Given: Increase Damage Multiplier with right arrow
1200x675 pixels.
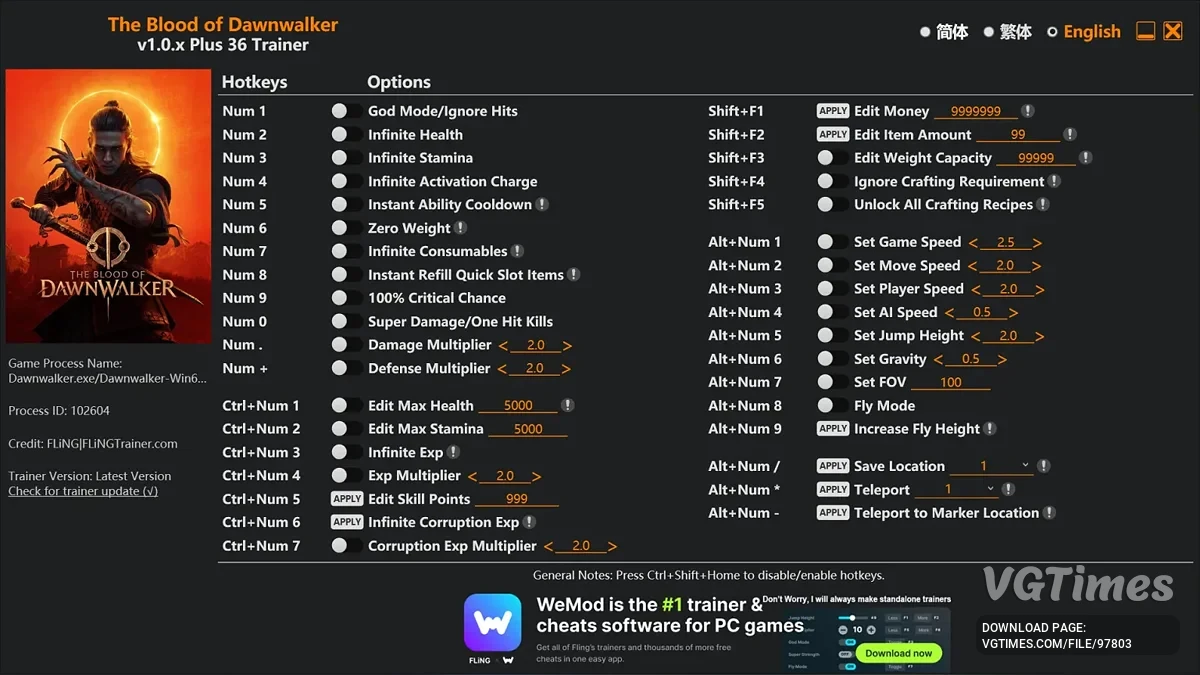Looking at the screenshot, I should point(567,345).
